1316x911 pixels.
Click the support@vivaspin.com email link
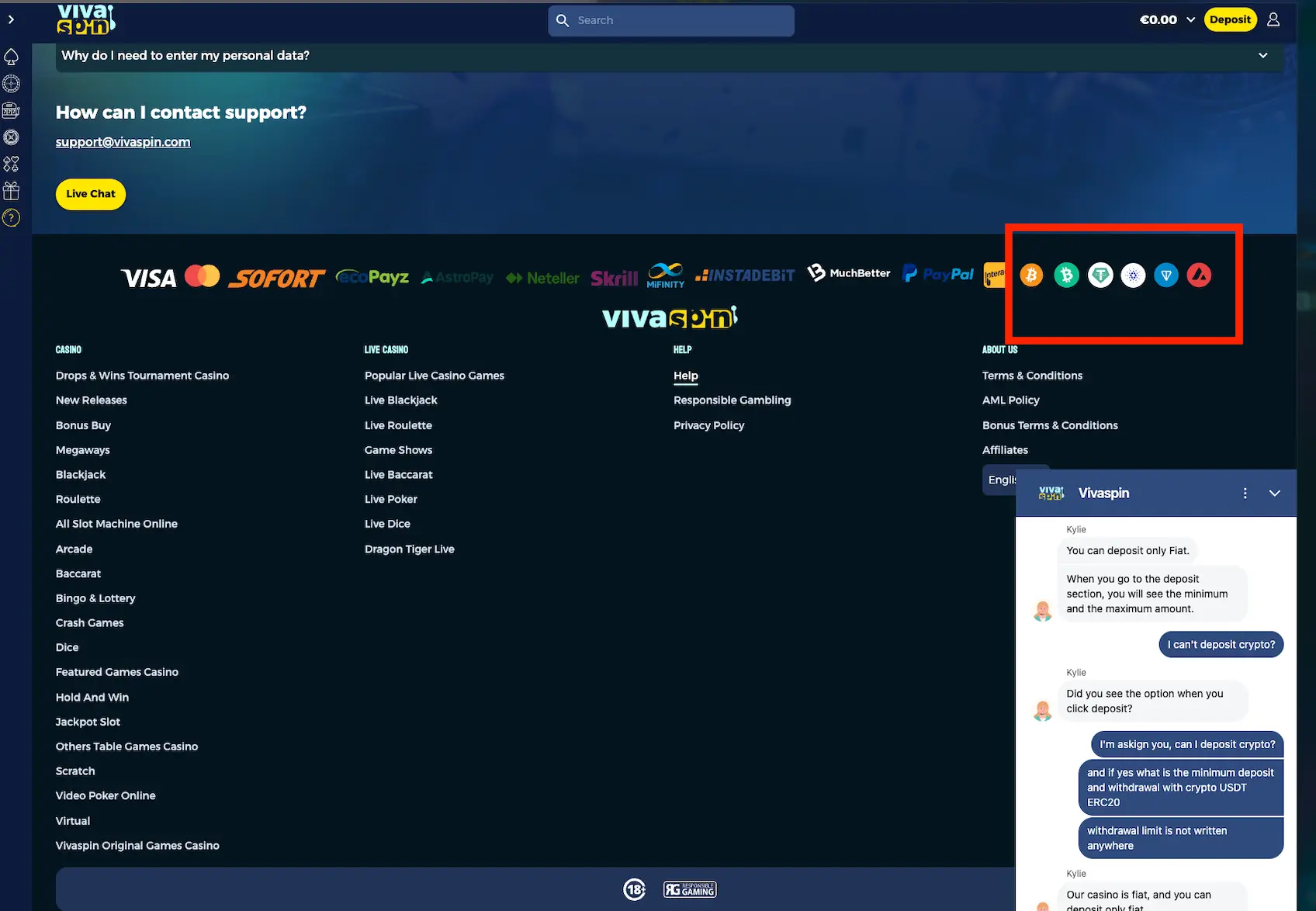tap(123, 142)
